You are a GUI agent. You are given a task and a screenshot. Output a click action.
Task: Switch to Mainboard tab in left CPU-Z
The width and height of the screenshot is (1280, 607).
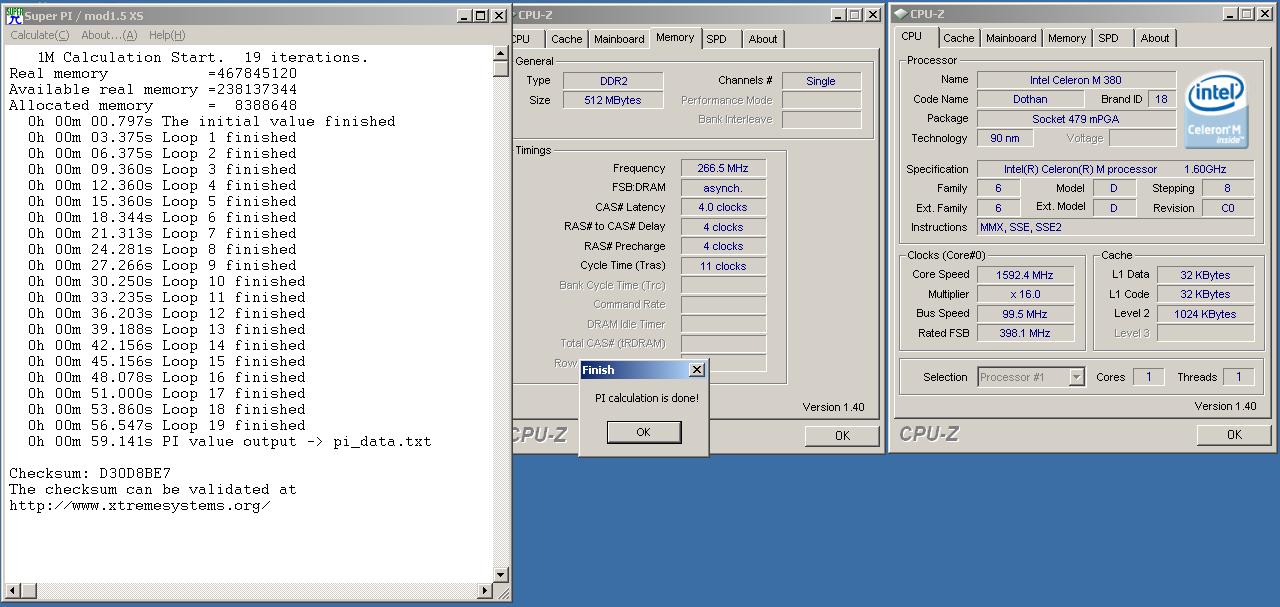[619, 39]
